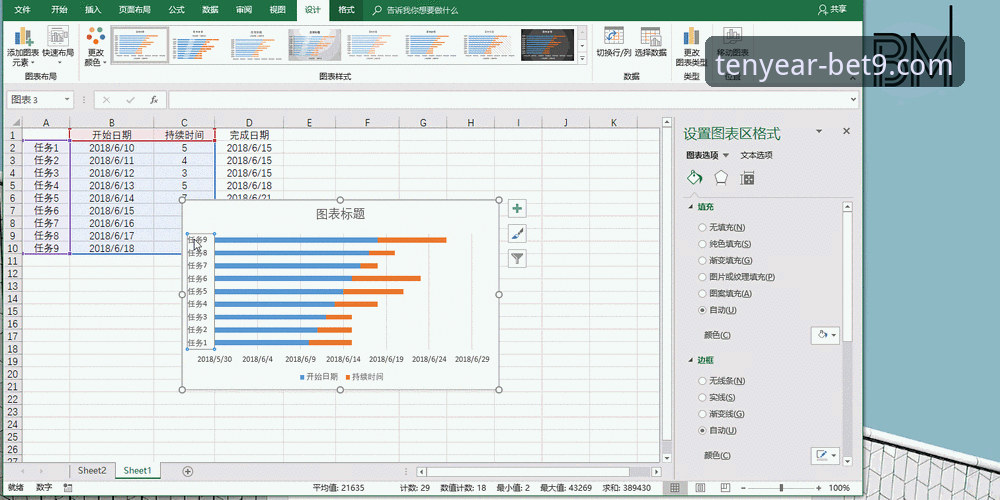Select No line border option
1000x500 pixels.
[x=702, y=381]
